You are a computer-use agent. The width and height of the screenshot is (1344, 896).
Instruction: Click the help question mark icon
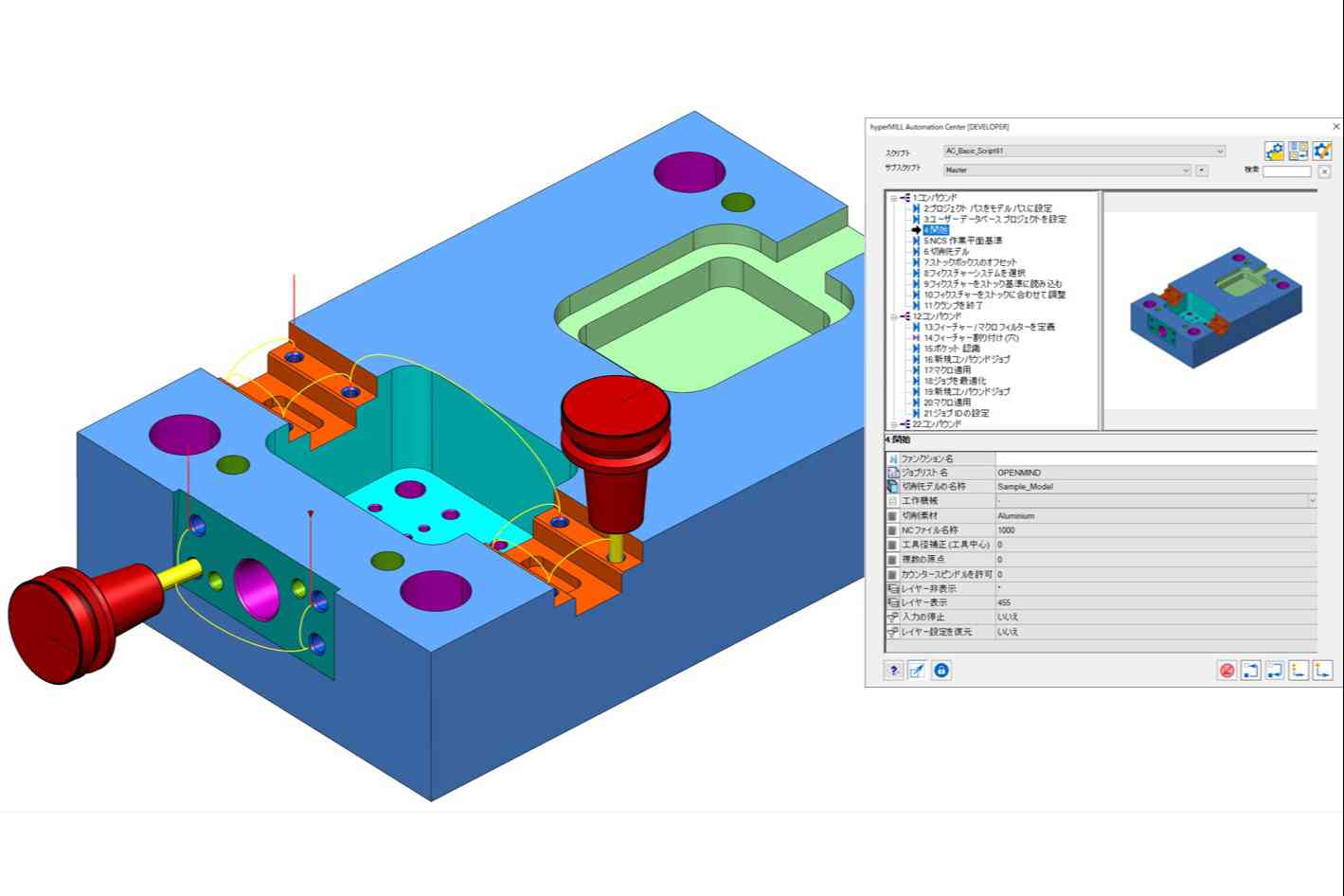[893, 671]
